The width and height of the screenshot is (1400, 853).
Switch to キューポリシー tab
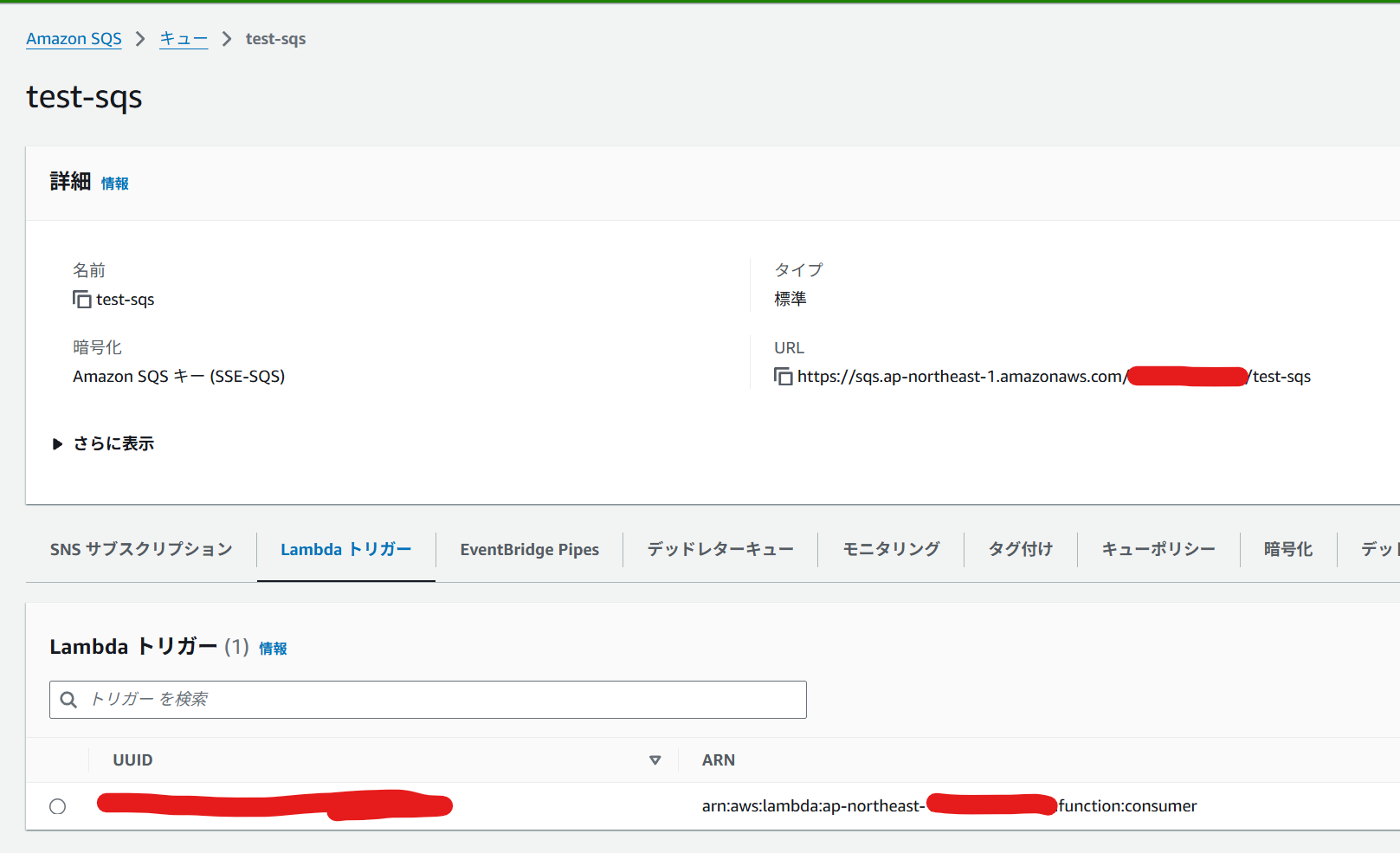tap(1158, 549)
